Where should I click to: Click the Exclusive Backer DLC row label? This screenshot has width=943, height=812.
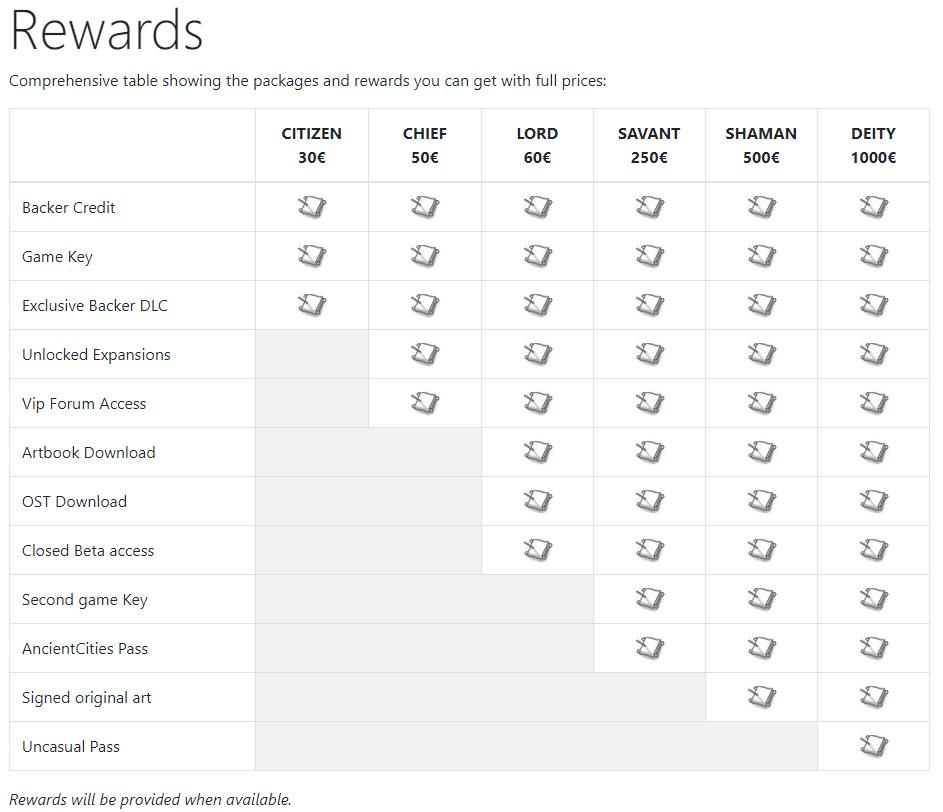tap(95, 306)
